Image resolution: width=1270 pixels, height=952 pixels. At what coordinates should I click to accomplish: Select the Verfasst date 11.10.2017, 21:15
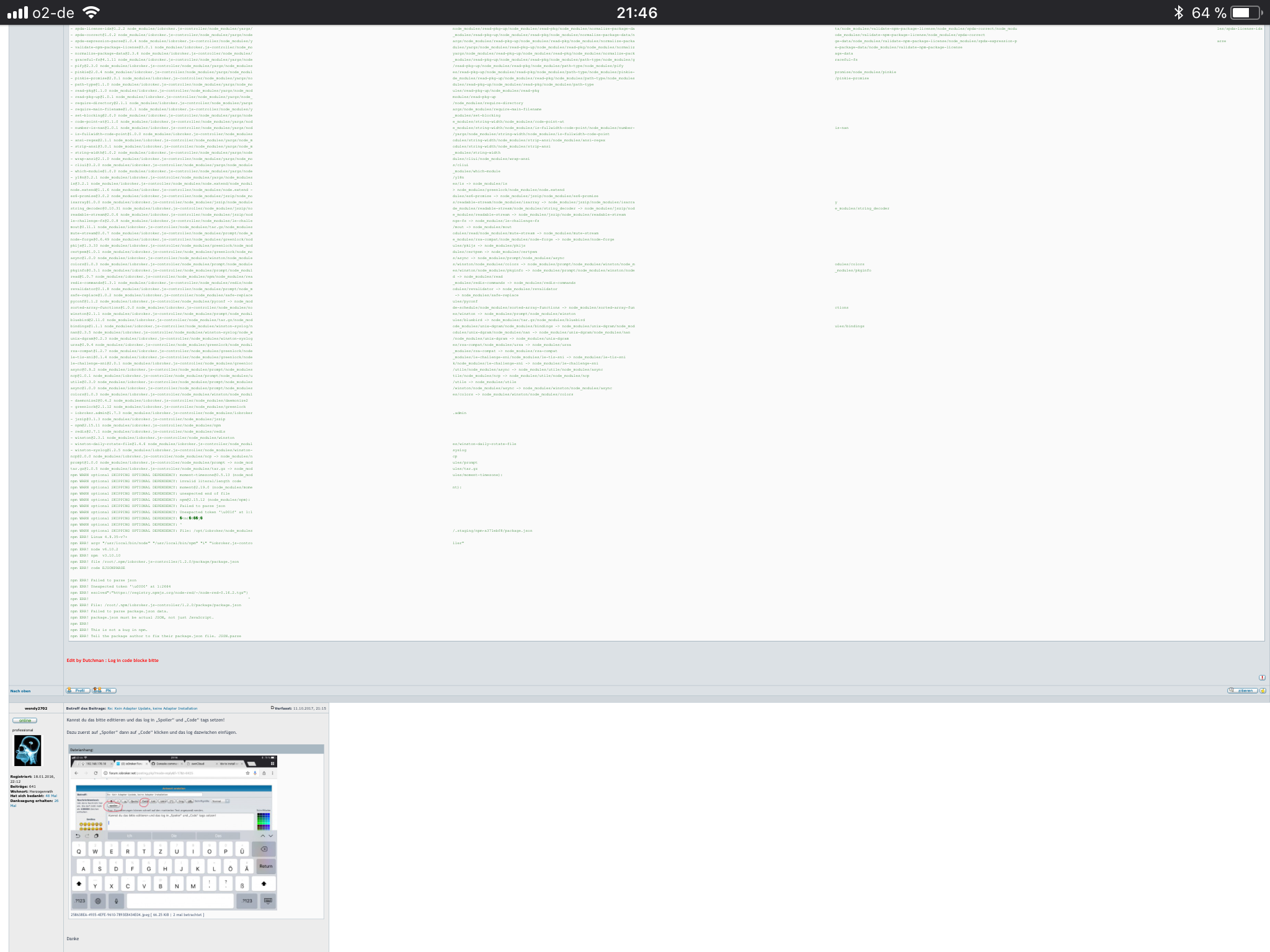pyautogui.click(x=310, y=708)
